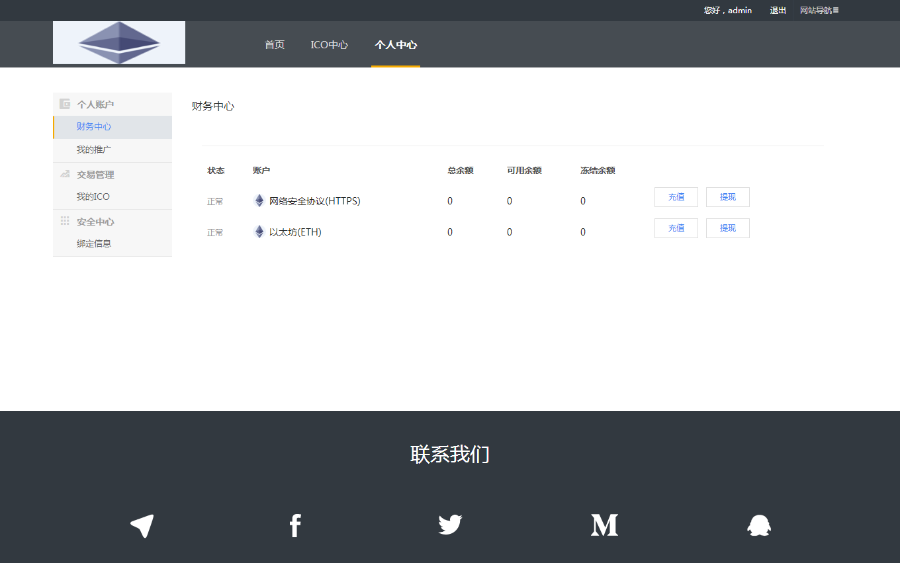Click the 冻结余额 value in the ETH row
Image resolution: width=900 pixels, height=563 pixels.
pos(583,232)
